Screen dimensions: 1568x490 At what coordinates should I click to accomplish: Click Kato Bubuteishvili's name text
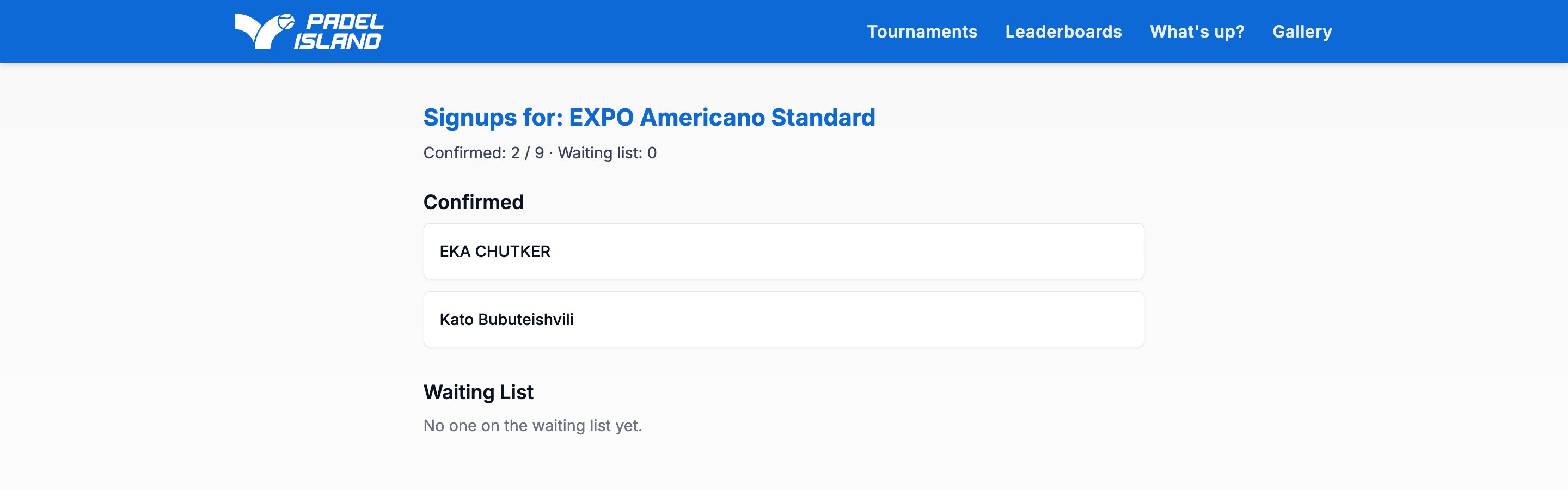coord(507,319)
